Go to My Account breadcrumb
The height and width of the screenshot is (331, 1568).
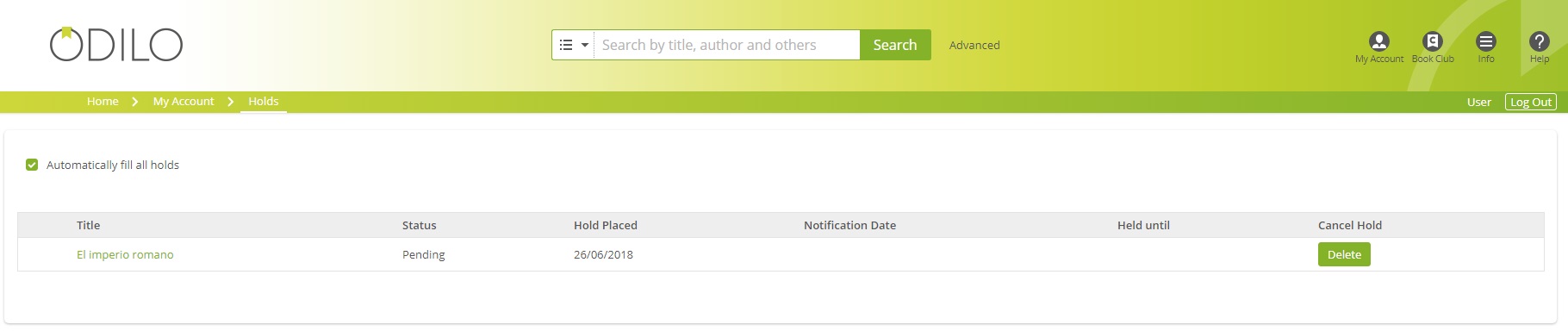click(184, 101)
